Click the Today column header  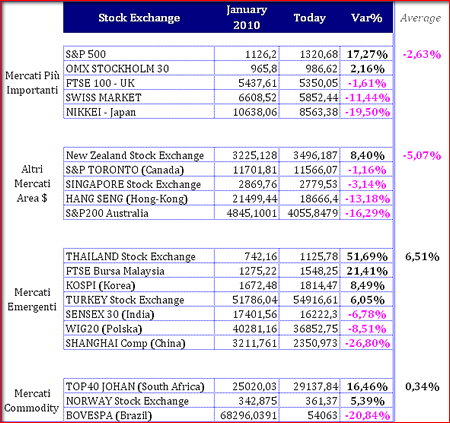point(310,18)
